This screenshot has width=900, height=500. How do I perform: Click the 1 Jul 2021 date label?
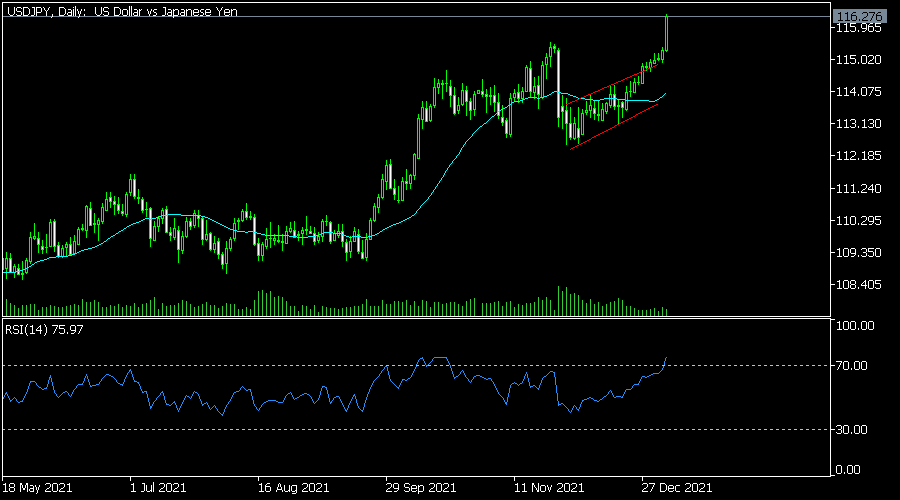[x=158, y=488]
